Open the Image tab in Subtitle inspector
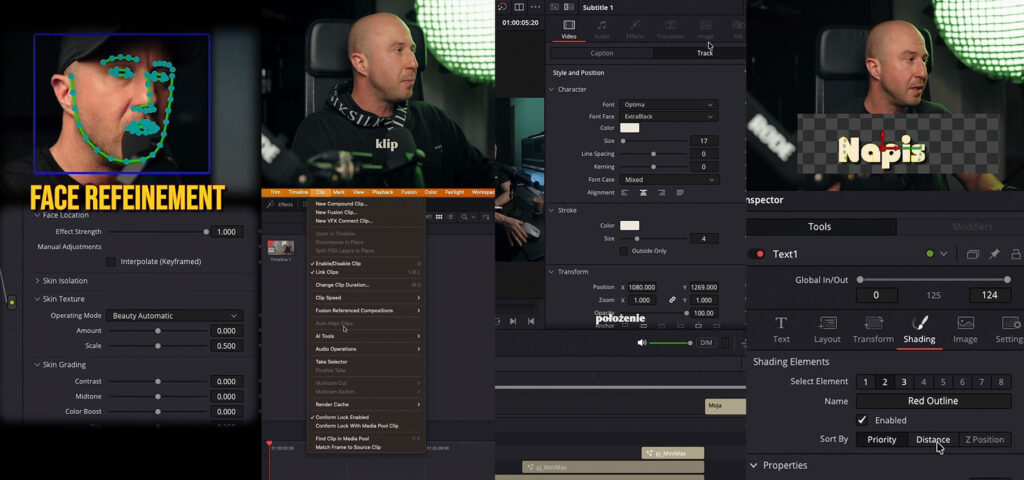 (705, 29)
